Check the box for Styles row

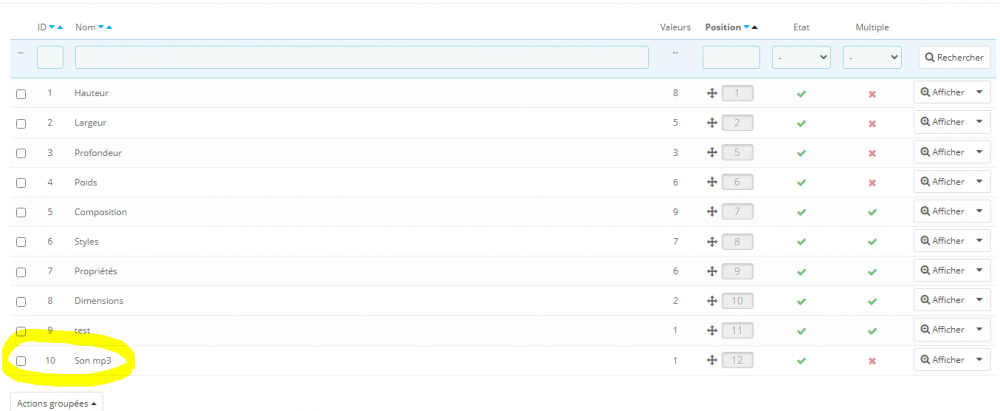[21, 242]
